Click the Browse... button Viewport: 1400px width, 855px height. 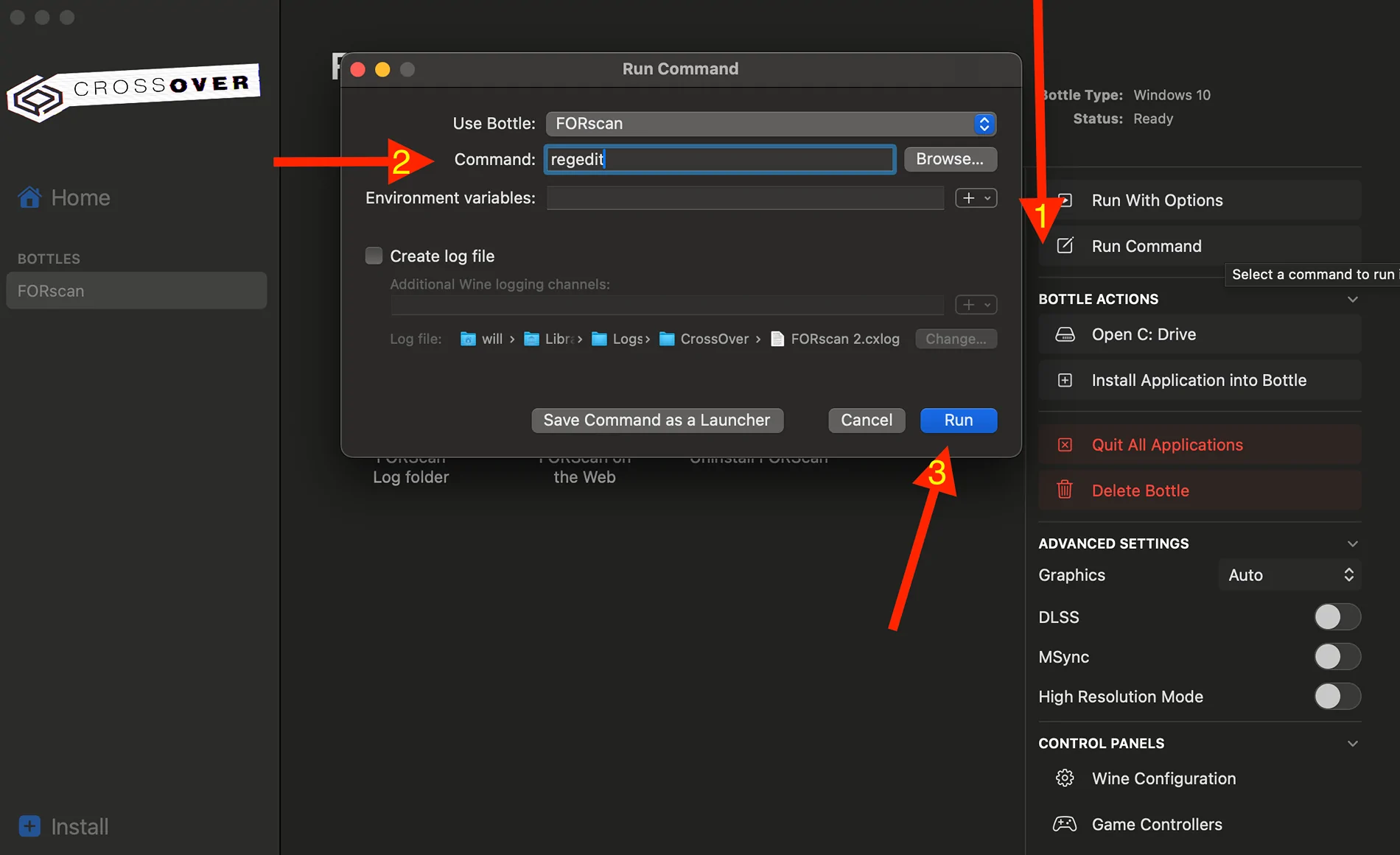tap(951, 159)
